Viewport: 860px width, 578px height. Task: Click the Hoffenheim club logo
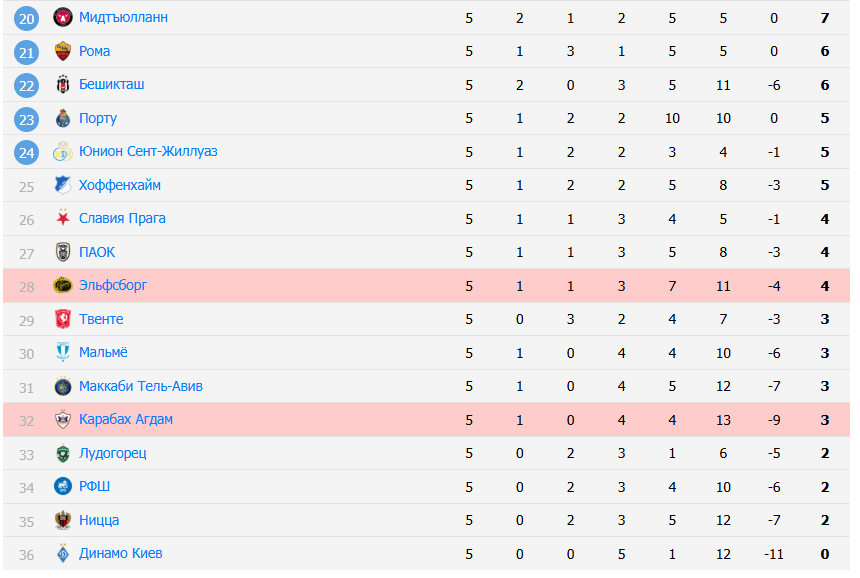pyautogui.click(x=63, y=185)
